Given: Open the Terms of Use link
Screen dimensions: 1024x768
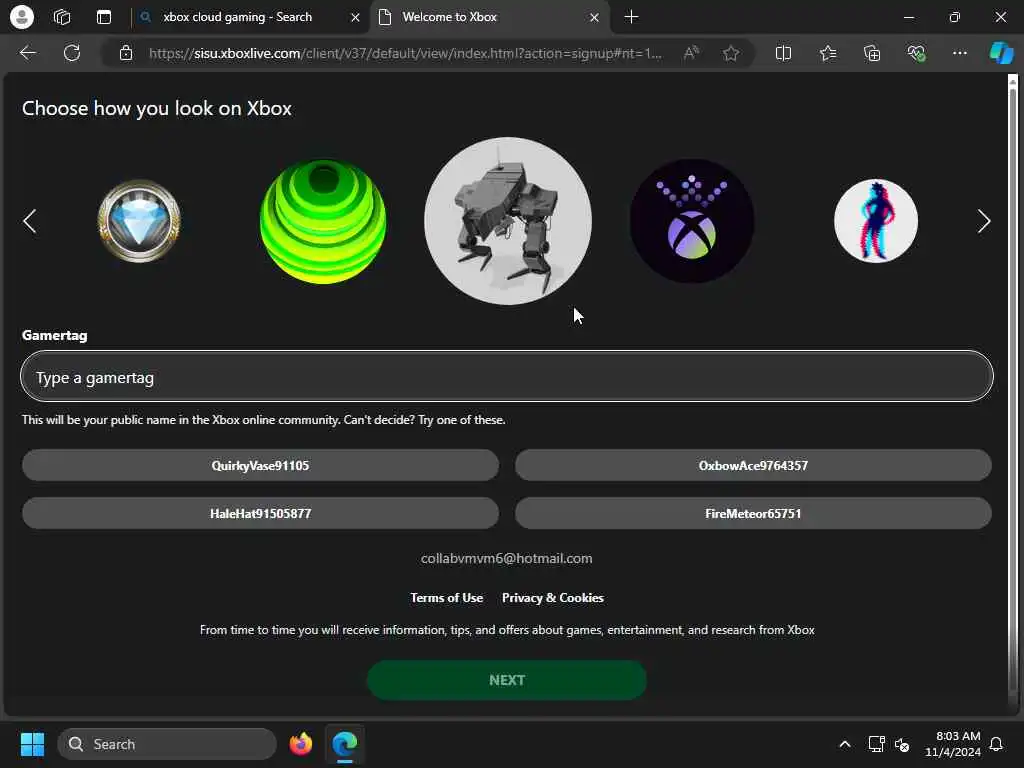Looking at the screenshot, I should (447, 598).
